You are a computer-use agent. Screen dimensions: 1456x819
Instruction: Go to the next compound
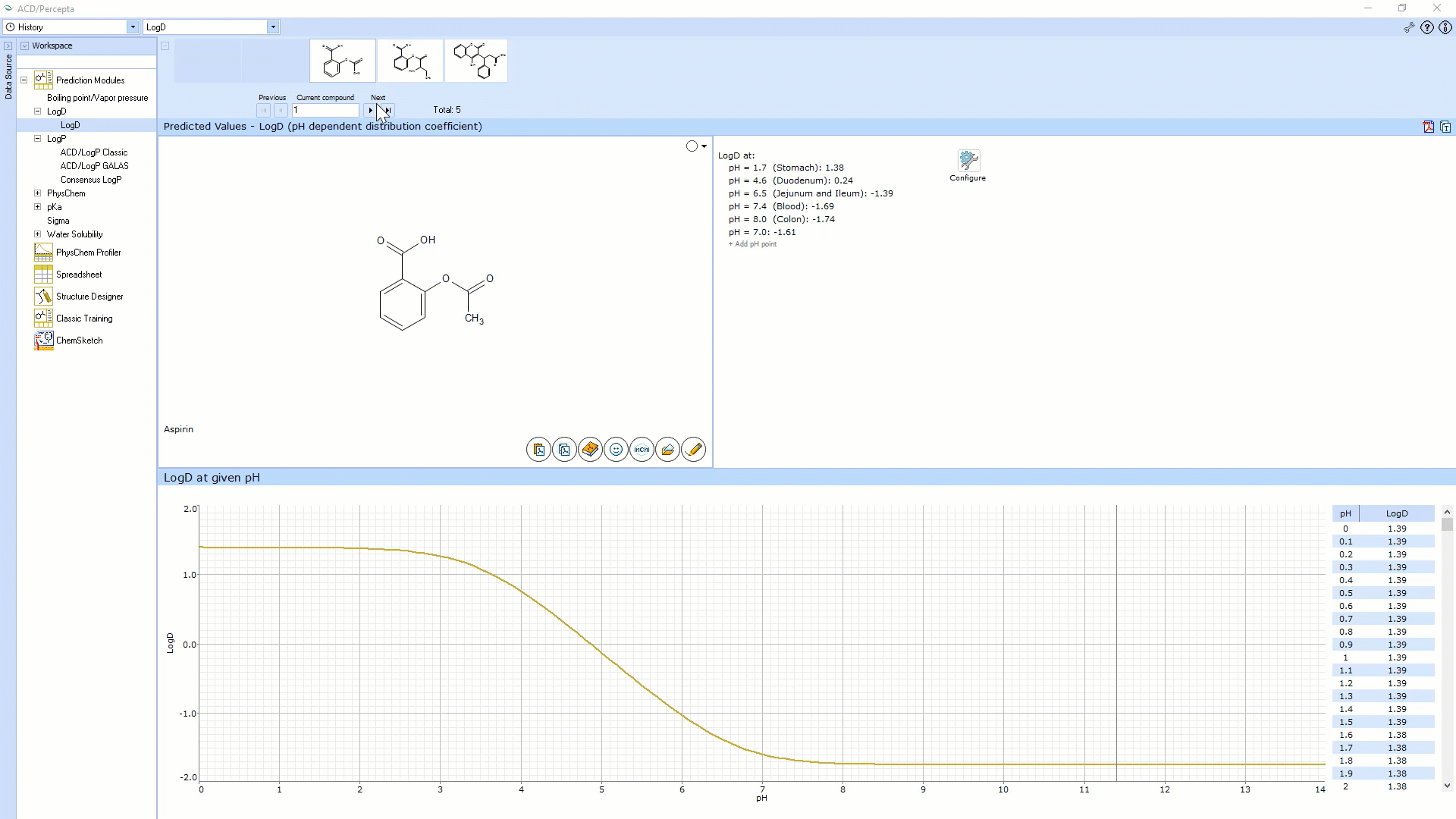coord(370,111)
